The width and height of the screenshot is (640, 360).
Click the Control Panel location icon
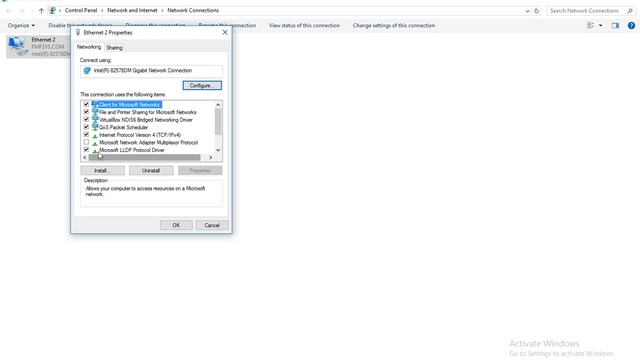click(x=52, y=11)
